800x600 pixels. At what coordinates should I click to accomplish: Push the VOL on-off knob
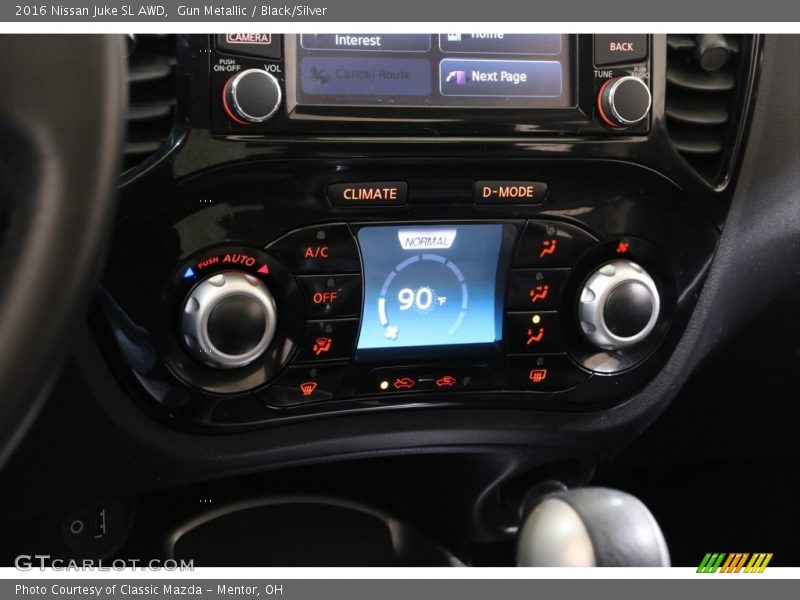(253, 95)
